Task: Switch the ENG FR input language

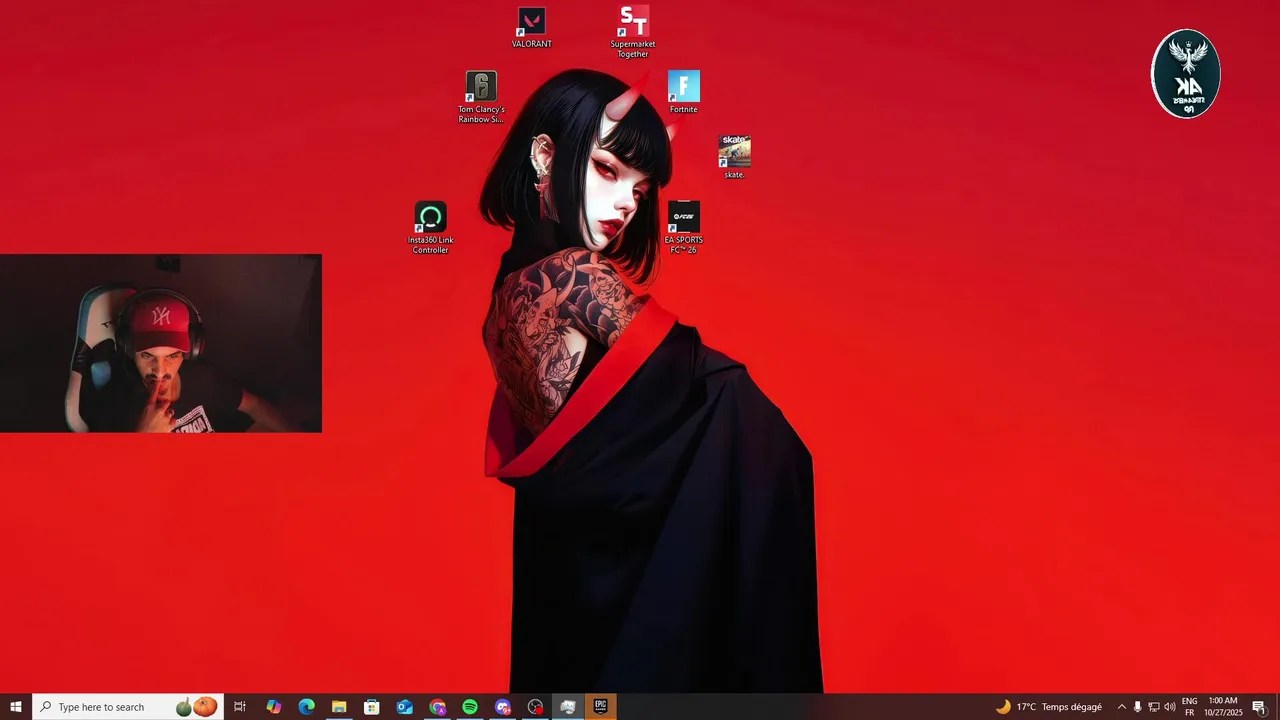Action: [1189, 707]
